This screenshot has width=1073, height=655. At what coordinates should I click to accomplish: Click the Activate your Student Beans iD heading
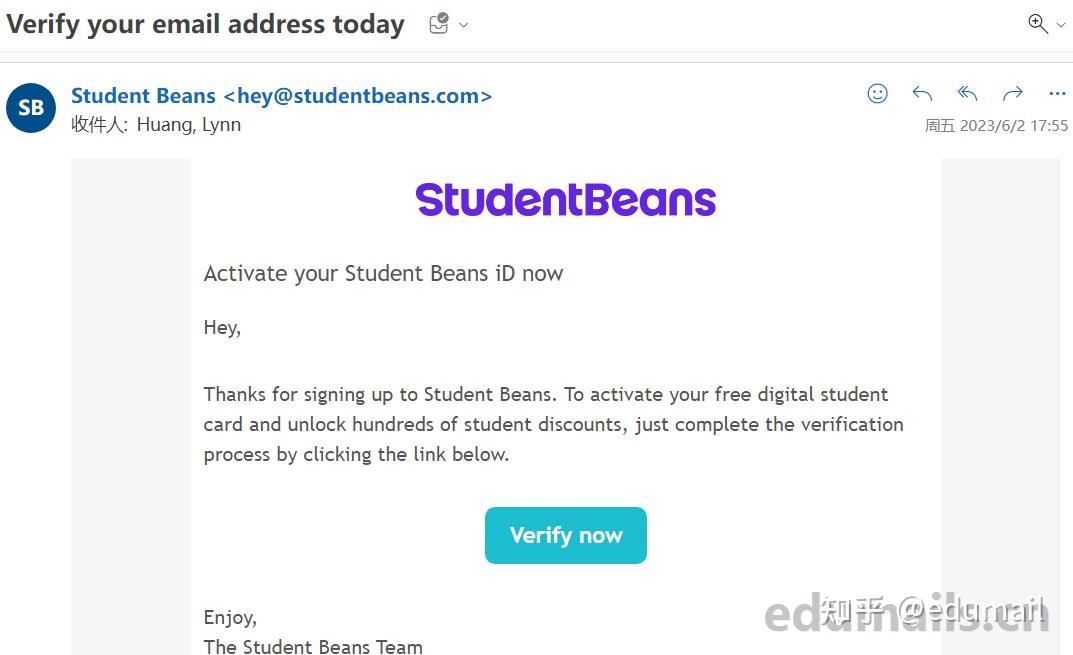[383, 273]
